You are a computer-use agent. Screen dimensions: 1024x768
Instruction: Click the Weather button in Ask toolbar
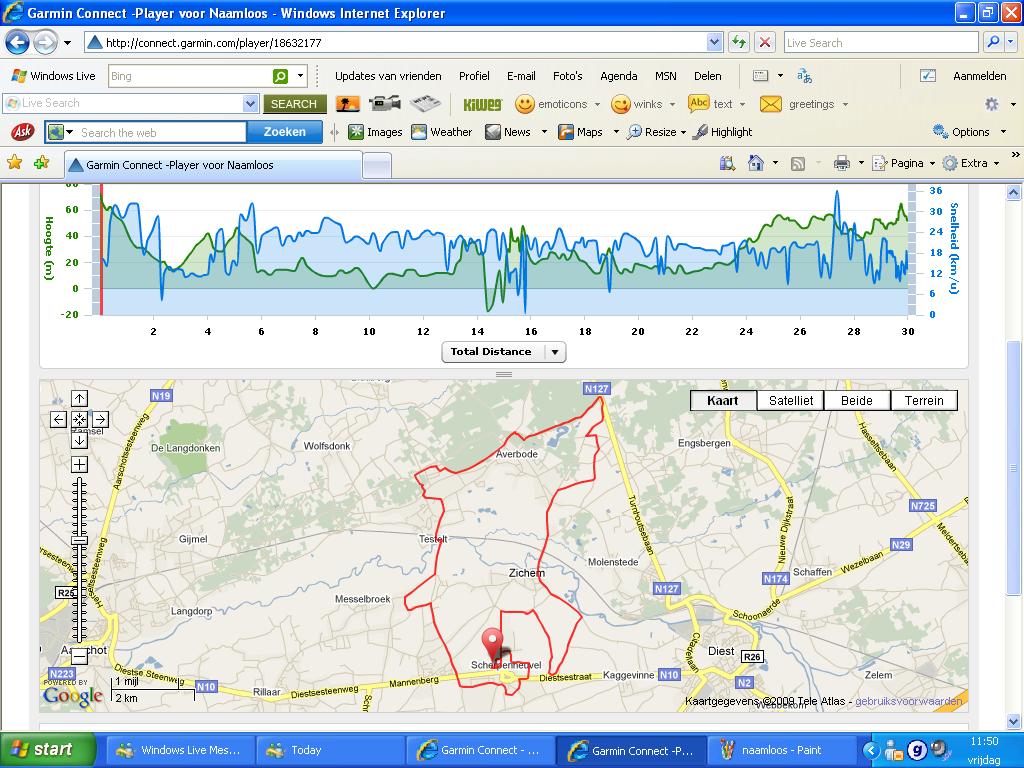pyautogui.click(x=441, y=132)
